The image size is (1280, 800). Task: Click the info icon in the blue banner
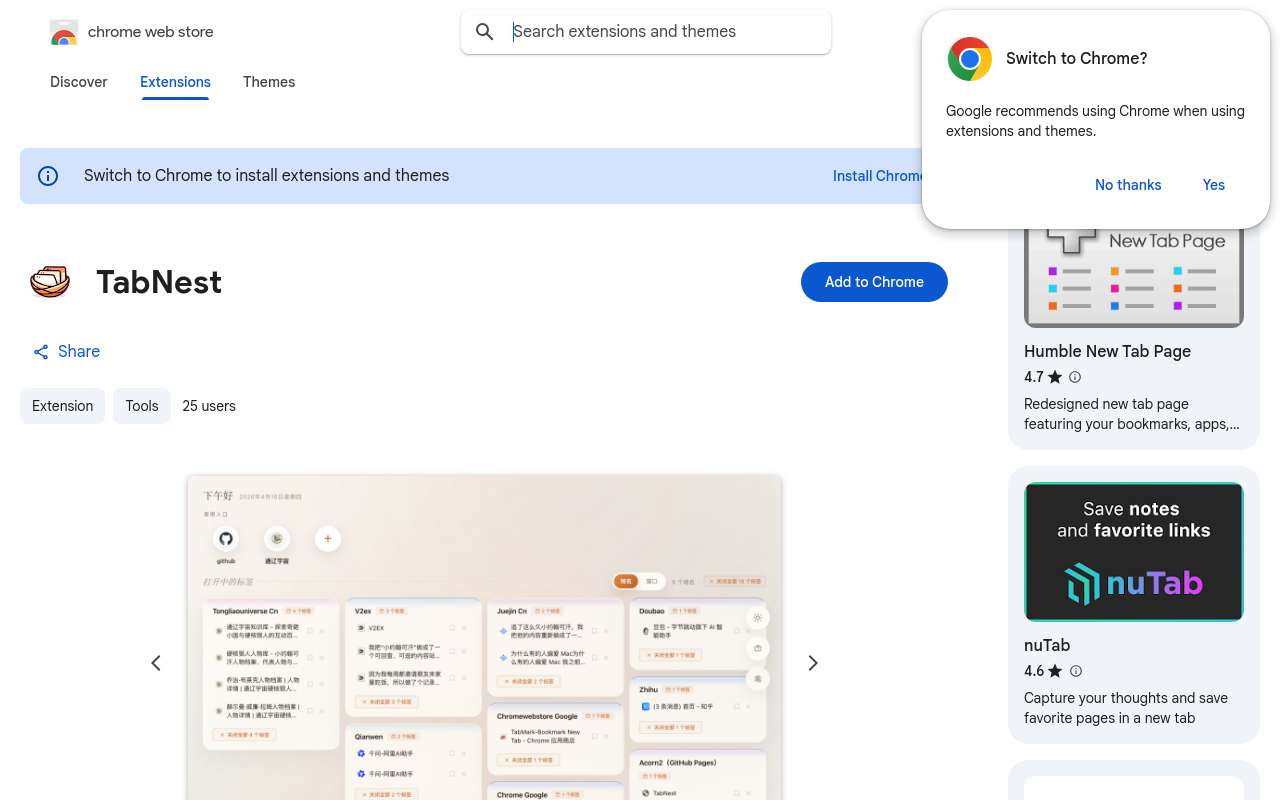click(48, 176)
